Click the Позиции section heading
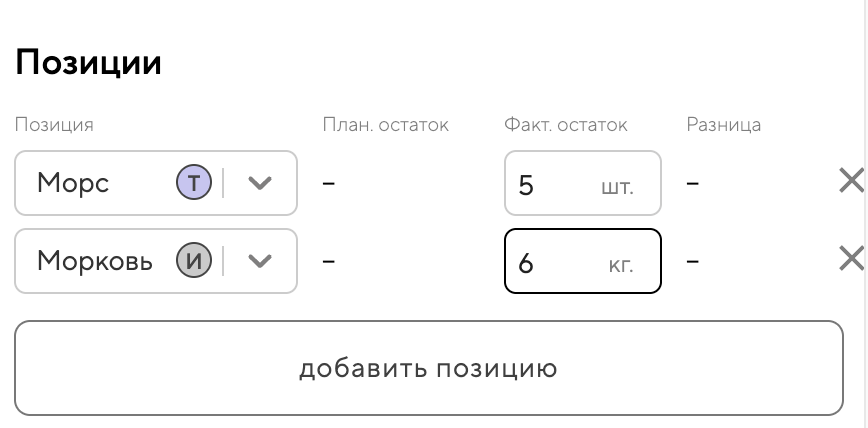Screen dimensions: 868x428 [88, 63]
